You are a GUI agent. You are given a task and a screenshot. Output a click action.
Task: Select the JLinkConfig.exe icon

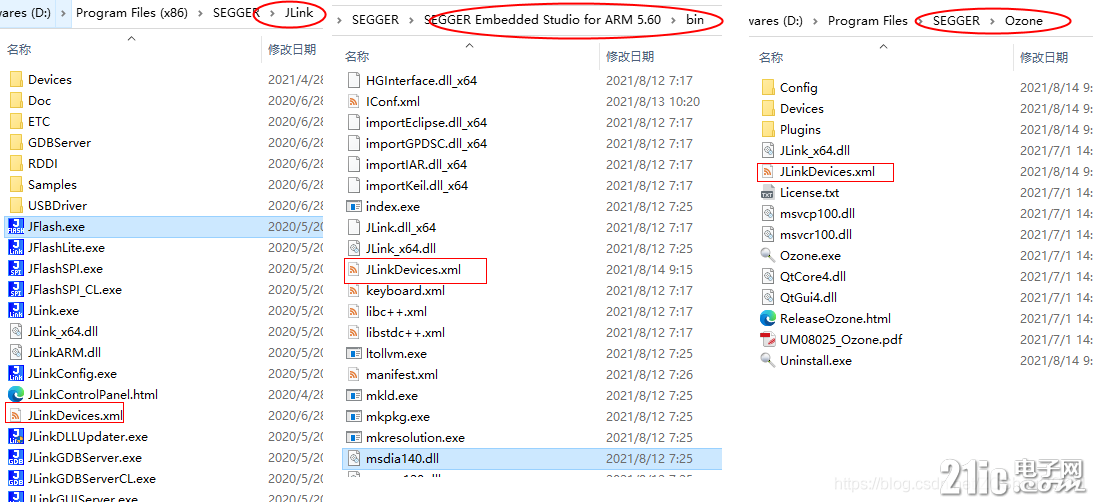(x=15, y=374)
